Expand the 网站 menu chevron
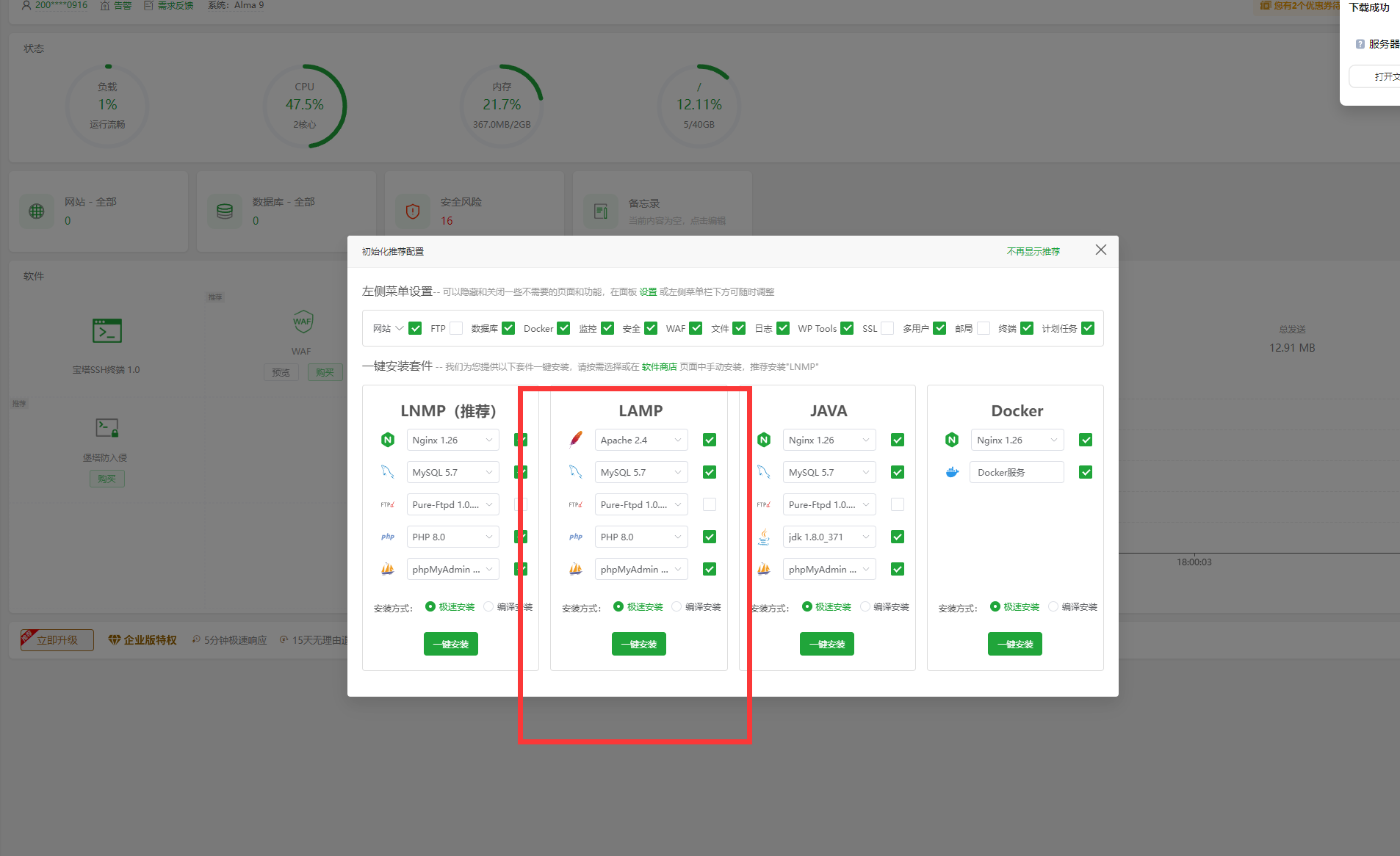The height and width of the screenshot is (856, 1400). pyautogui.click(x=399, y=328)
